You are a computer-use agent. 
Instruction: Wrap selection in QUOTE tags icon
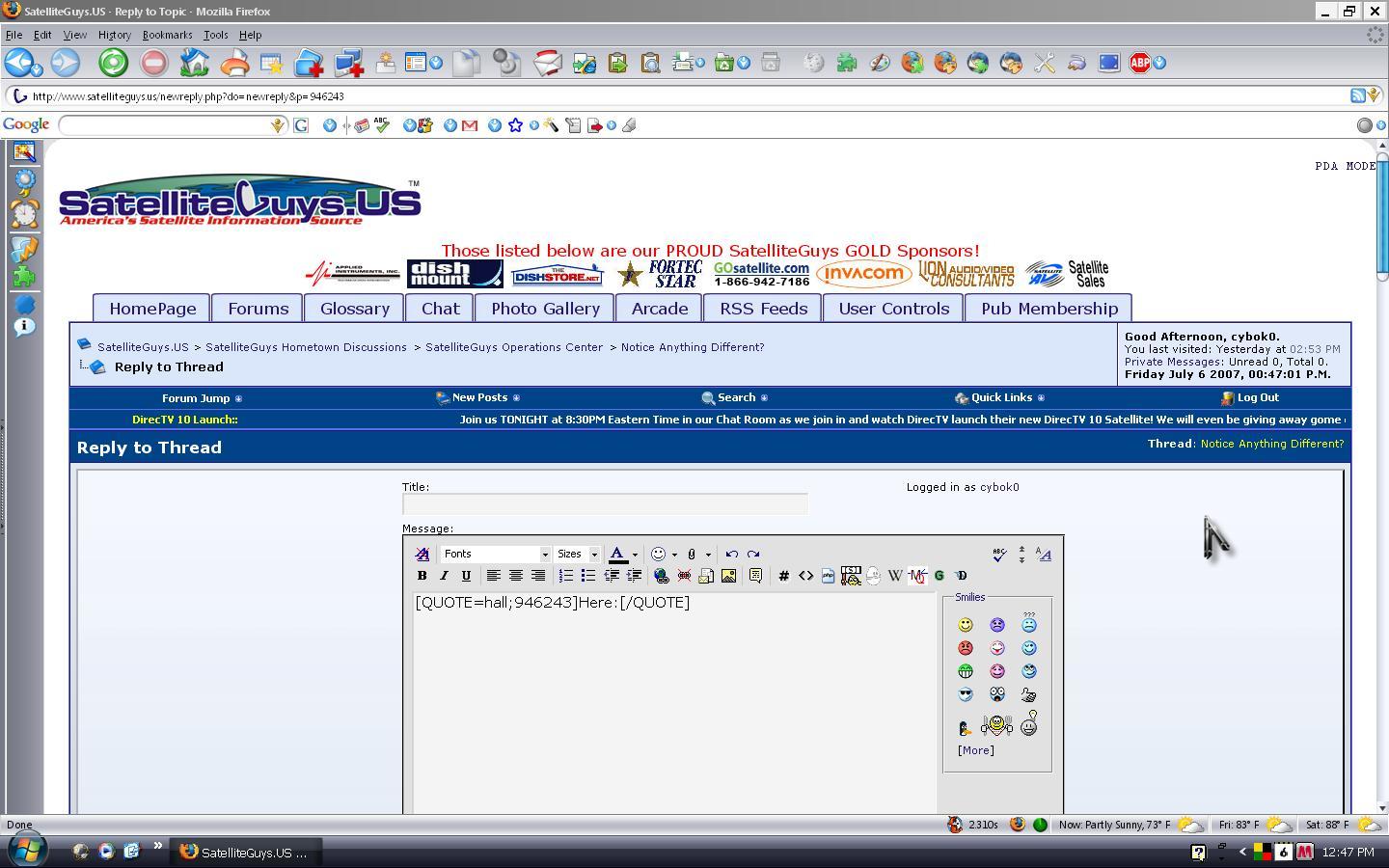pos(755,576)
